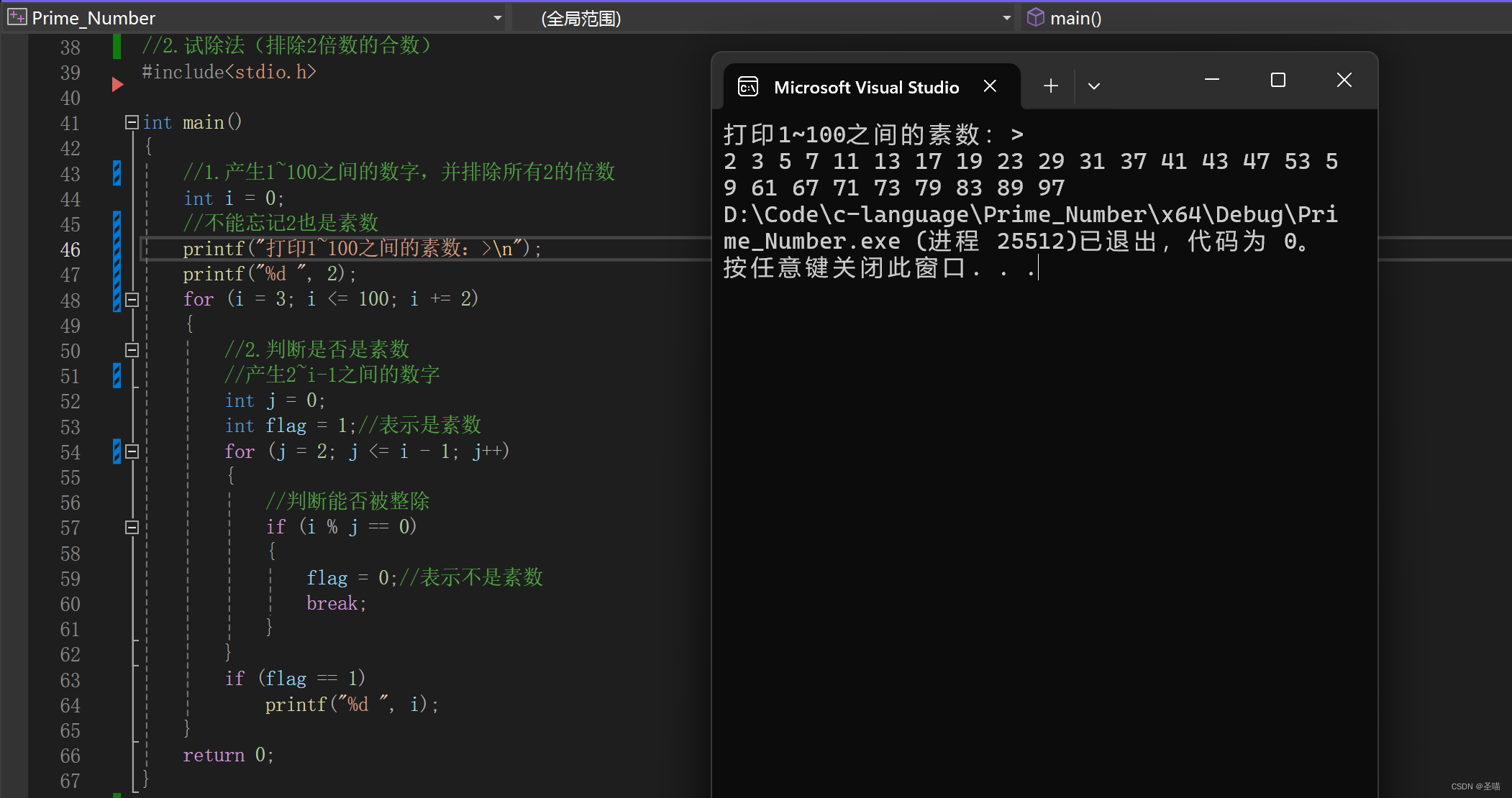Close the Microsoft Visual Studio console tab
The height and width of the screenshot is (798, 1512).
point(990,86)
